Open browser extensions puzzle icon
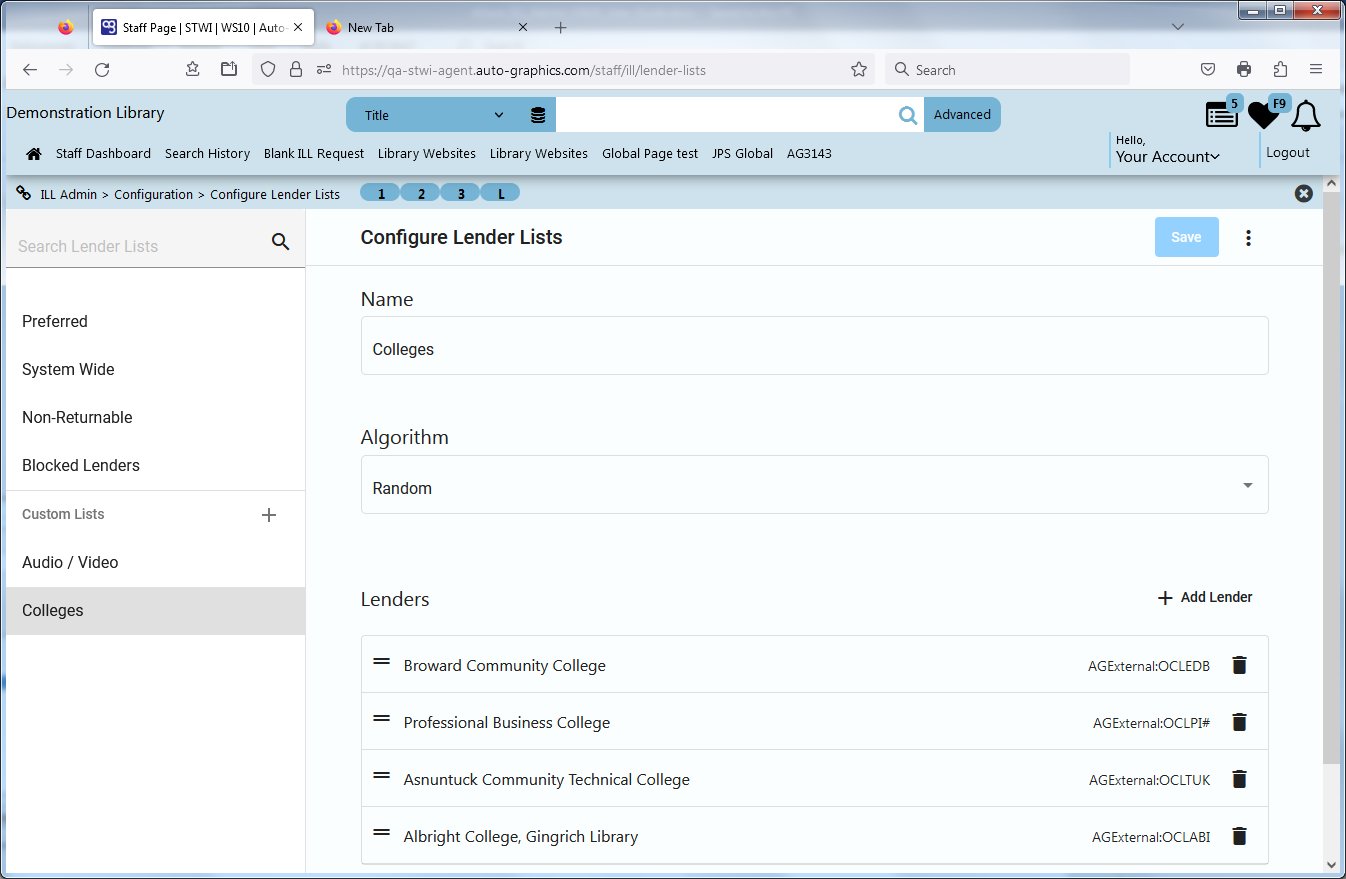This screenshot has height=879, width=1346. click(1280, 69)
